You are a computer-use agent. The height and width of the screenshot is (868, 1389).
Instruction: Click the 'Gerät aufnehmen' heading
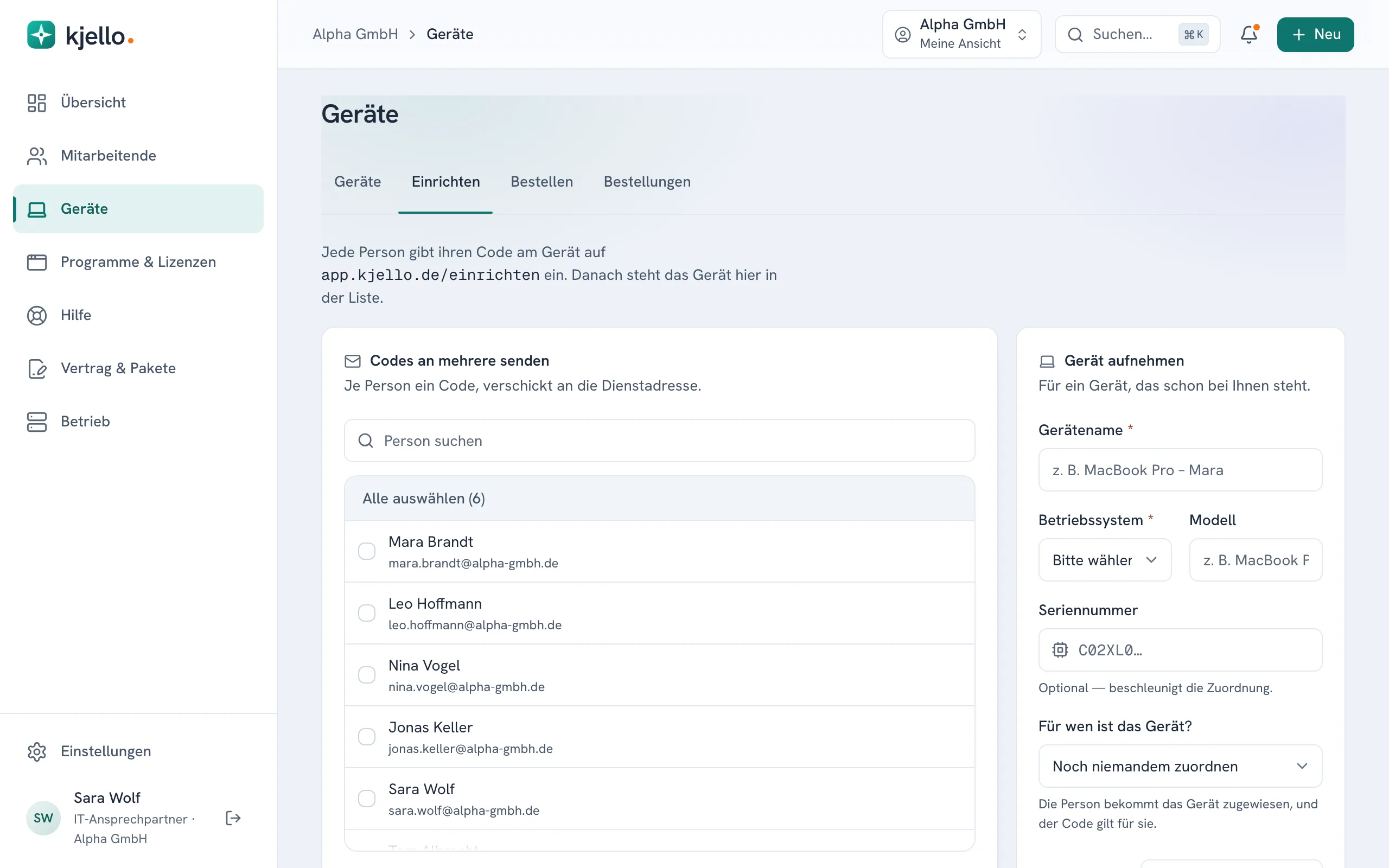pyautogui.click(x=1124, y=361)
